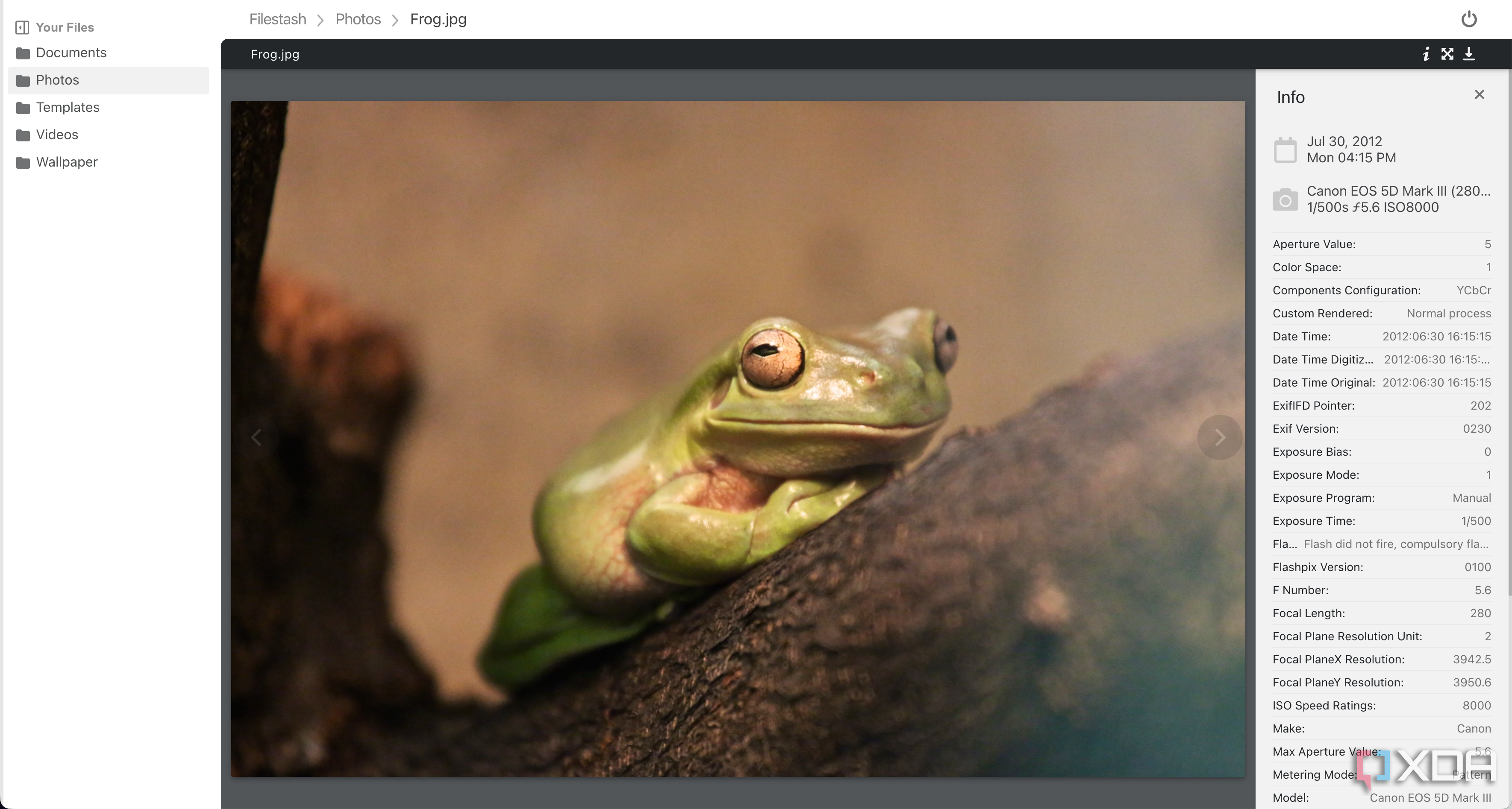Click the Date Time Digitiz... row
The height and width of the screenshot is (809, 1512).
point(1382,360)
